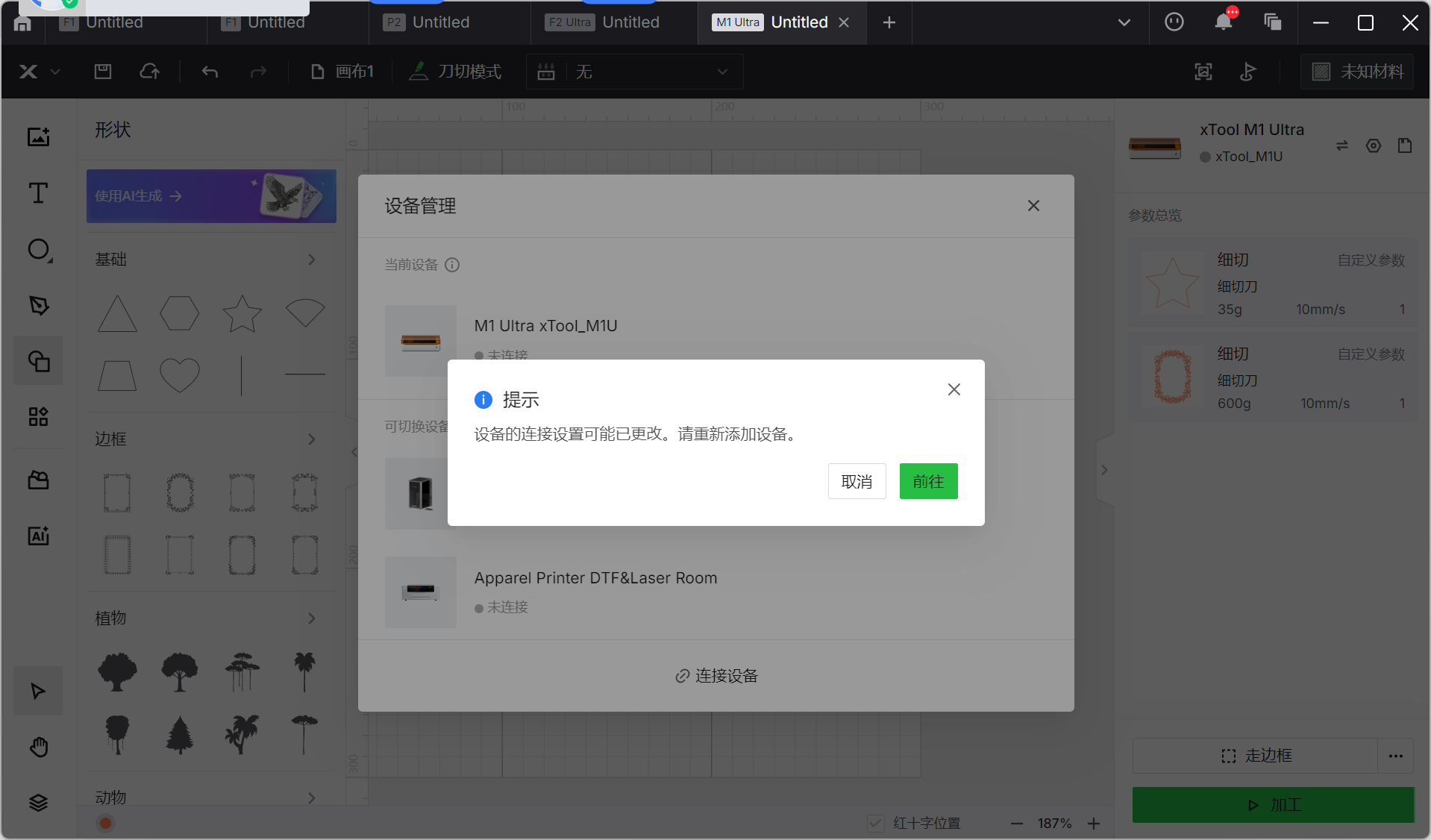The width and height of the screenshot is (1431, 840).
Task: Toggle the 红十字位置 checkbox
Action: pos(876,823)
